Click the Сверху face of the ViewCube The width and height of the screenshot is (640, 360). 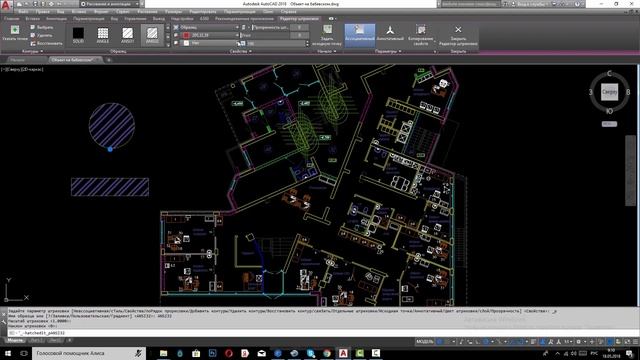pyautogui.click(x=609, y=92)
